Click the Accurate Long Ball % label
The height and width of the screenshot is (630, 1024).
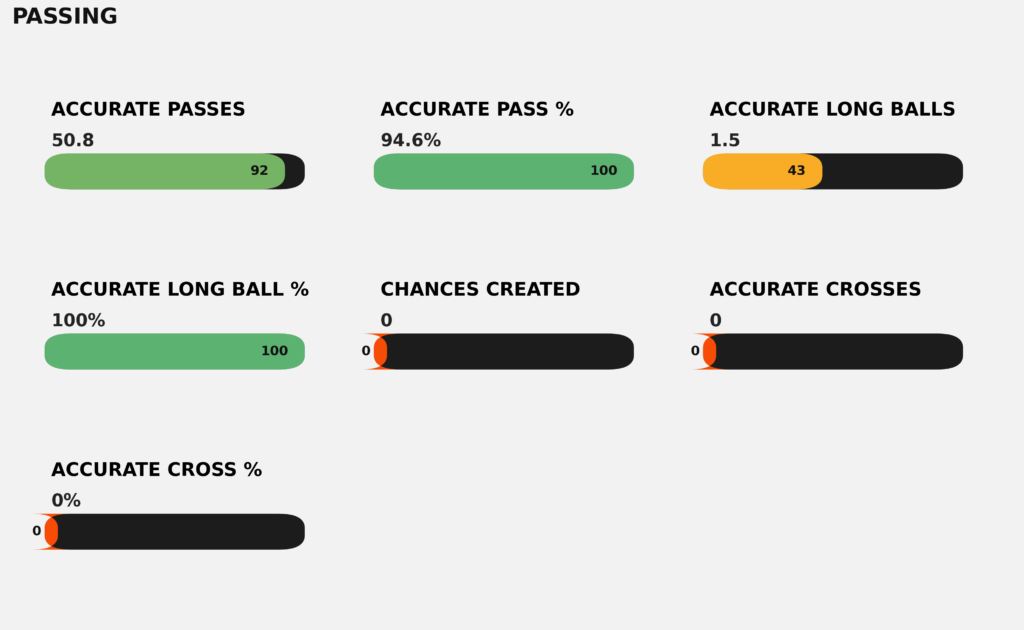[x=180, y=290]
